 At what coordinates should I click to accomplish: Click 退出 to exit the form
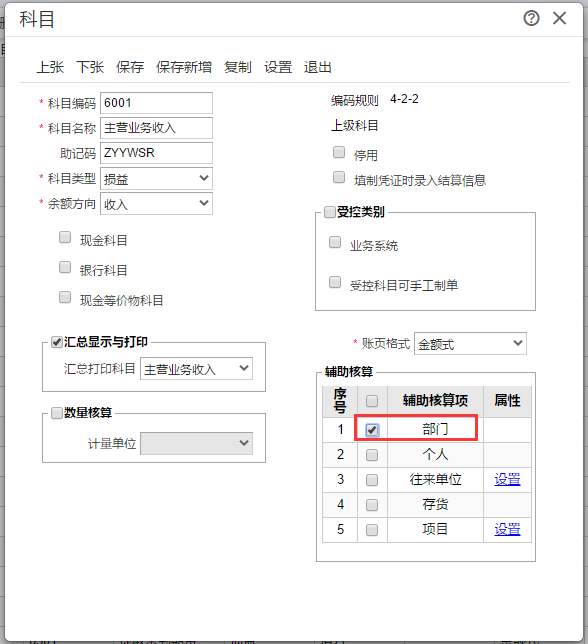[317, 67]
